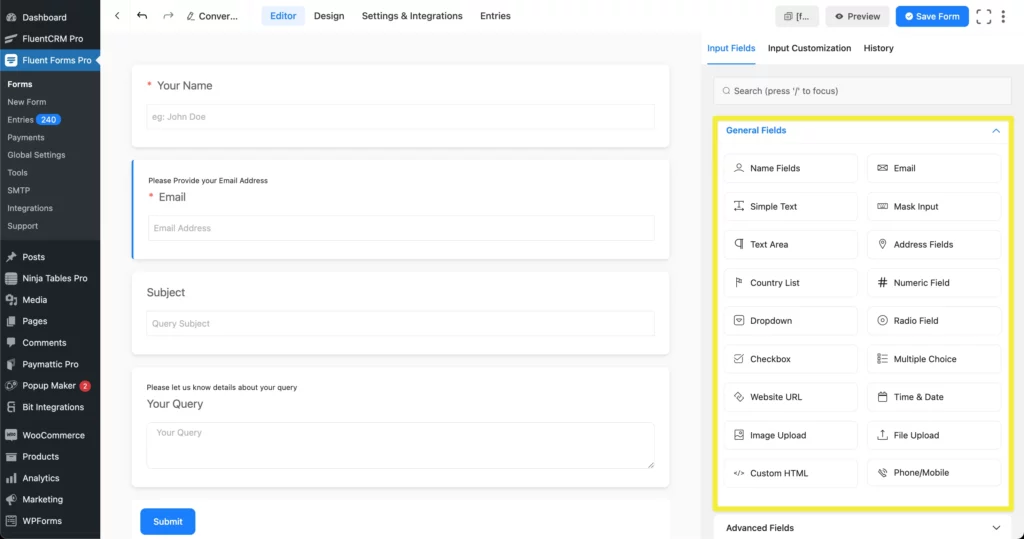Add the Address Fields element

coord(934,244)
